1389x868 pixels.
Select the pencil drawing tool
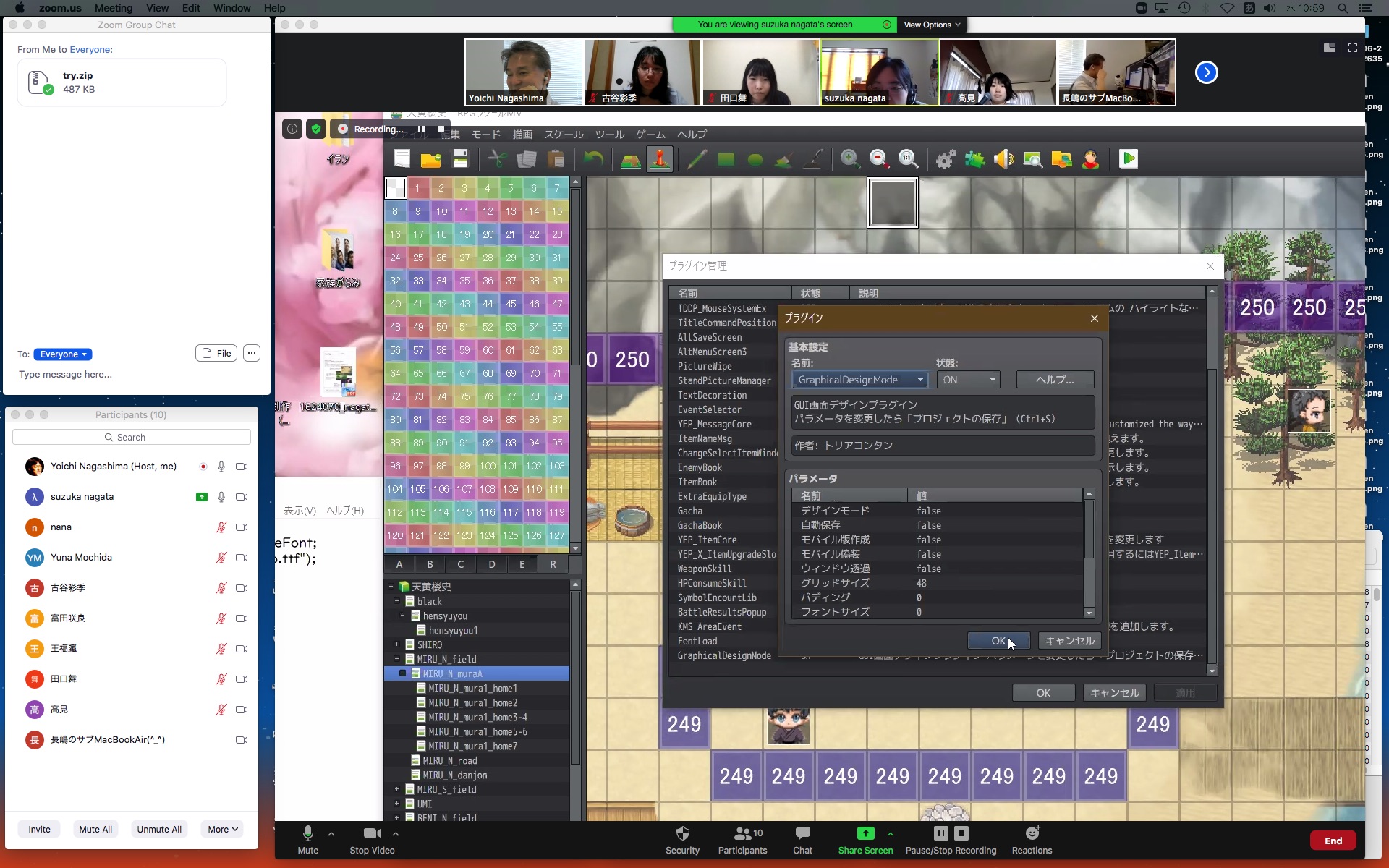pos(697,159)
